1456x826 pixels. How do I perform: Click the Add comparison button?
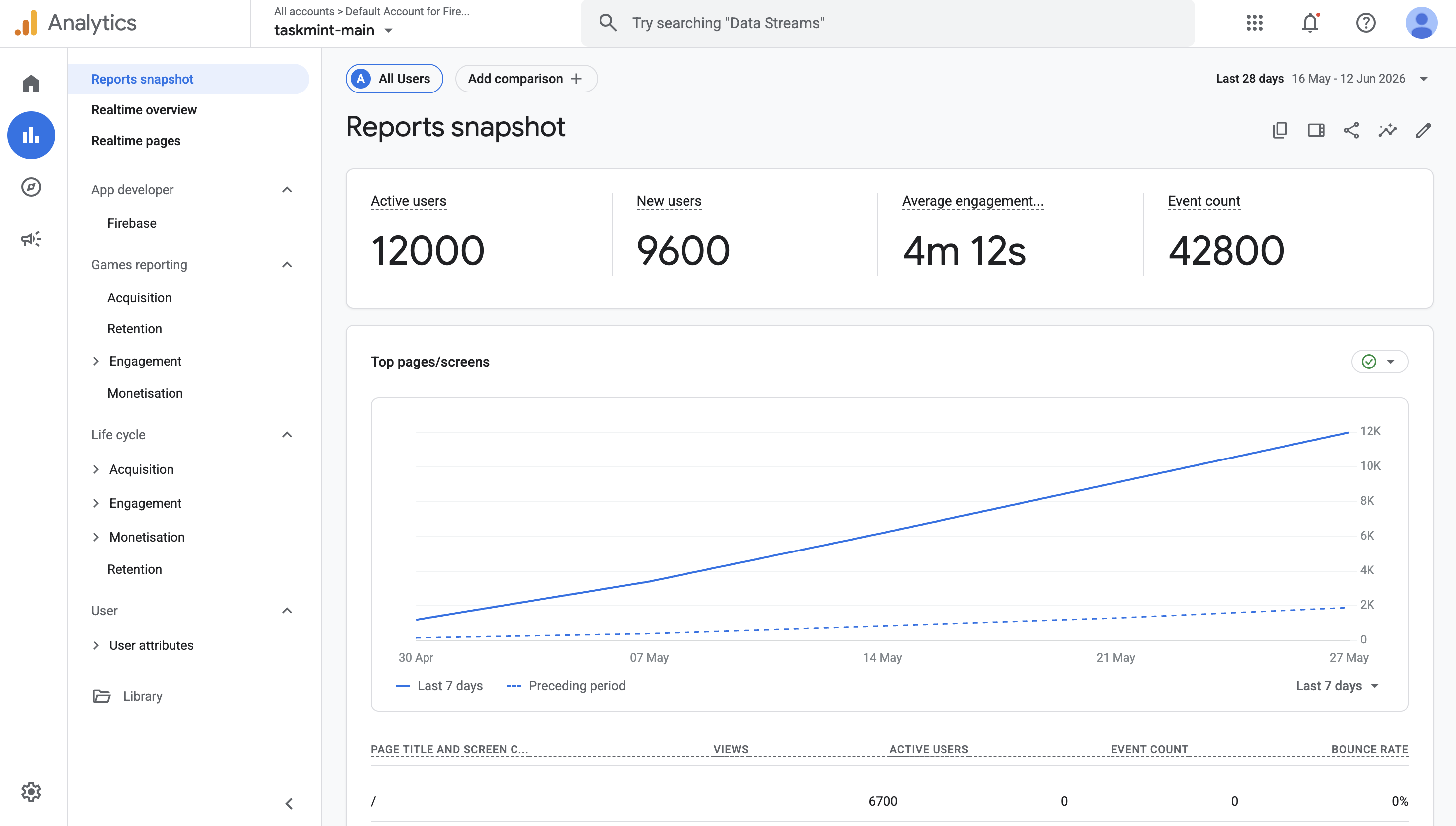[525, 78]
